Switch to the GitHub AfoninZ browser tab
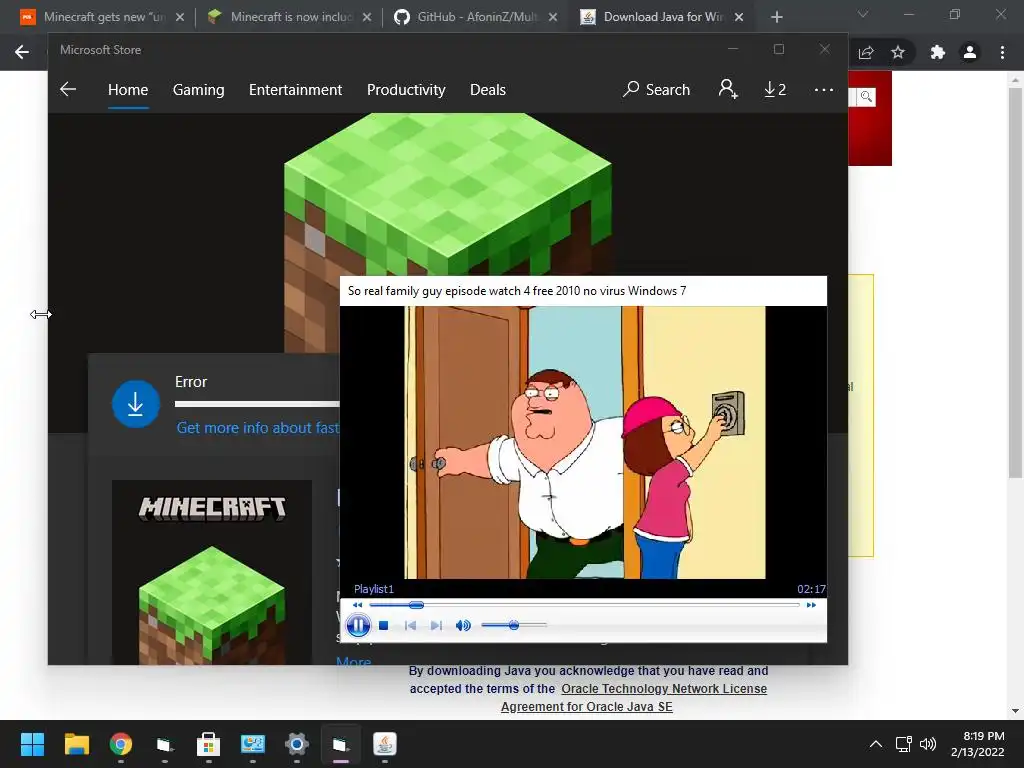This screenshot has width=1024, height=768. [477, 17]
